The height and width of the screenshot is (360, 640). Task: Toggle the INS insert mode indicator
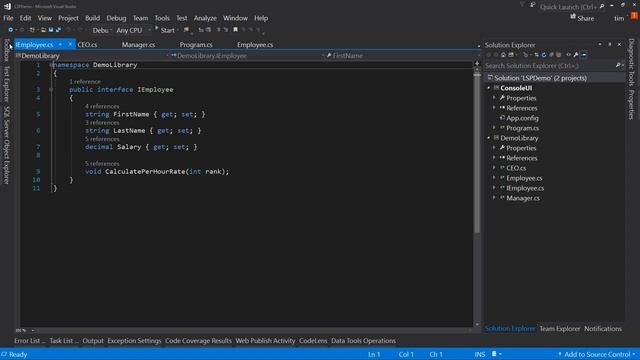[x=480, y=354]
